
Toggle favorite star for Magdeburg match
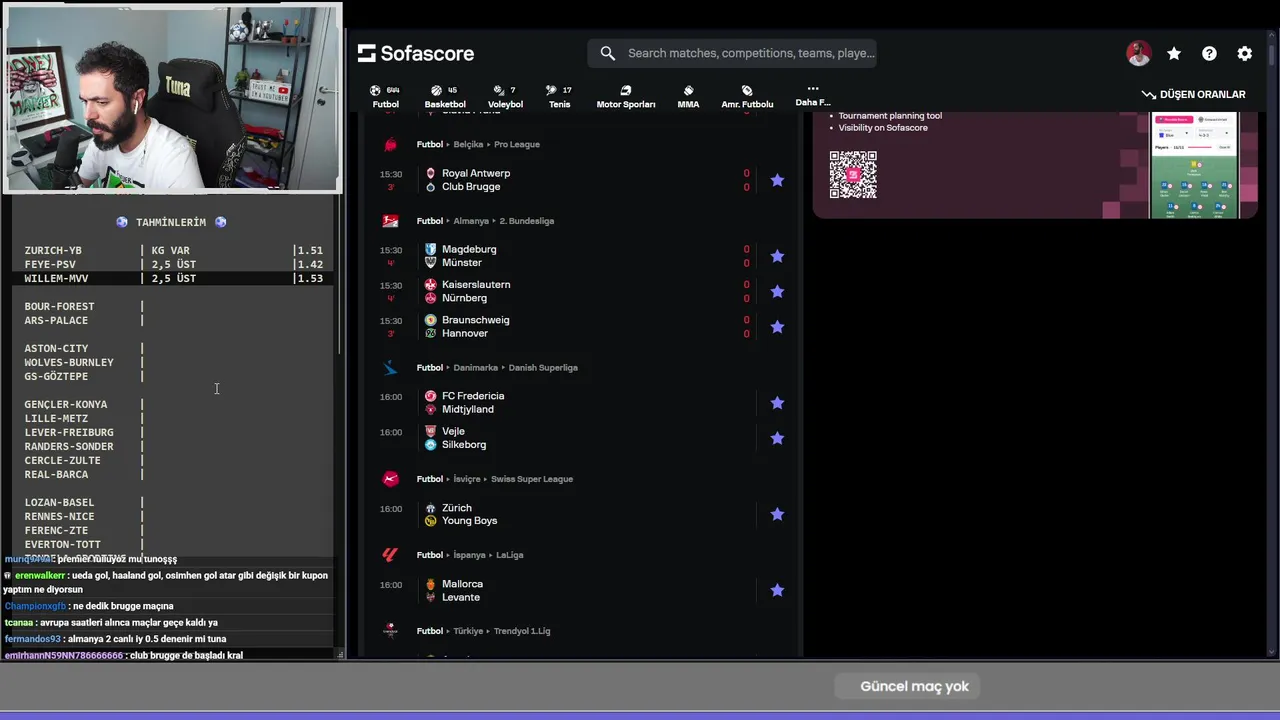(x=777, y=256)
